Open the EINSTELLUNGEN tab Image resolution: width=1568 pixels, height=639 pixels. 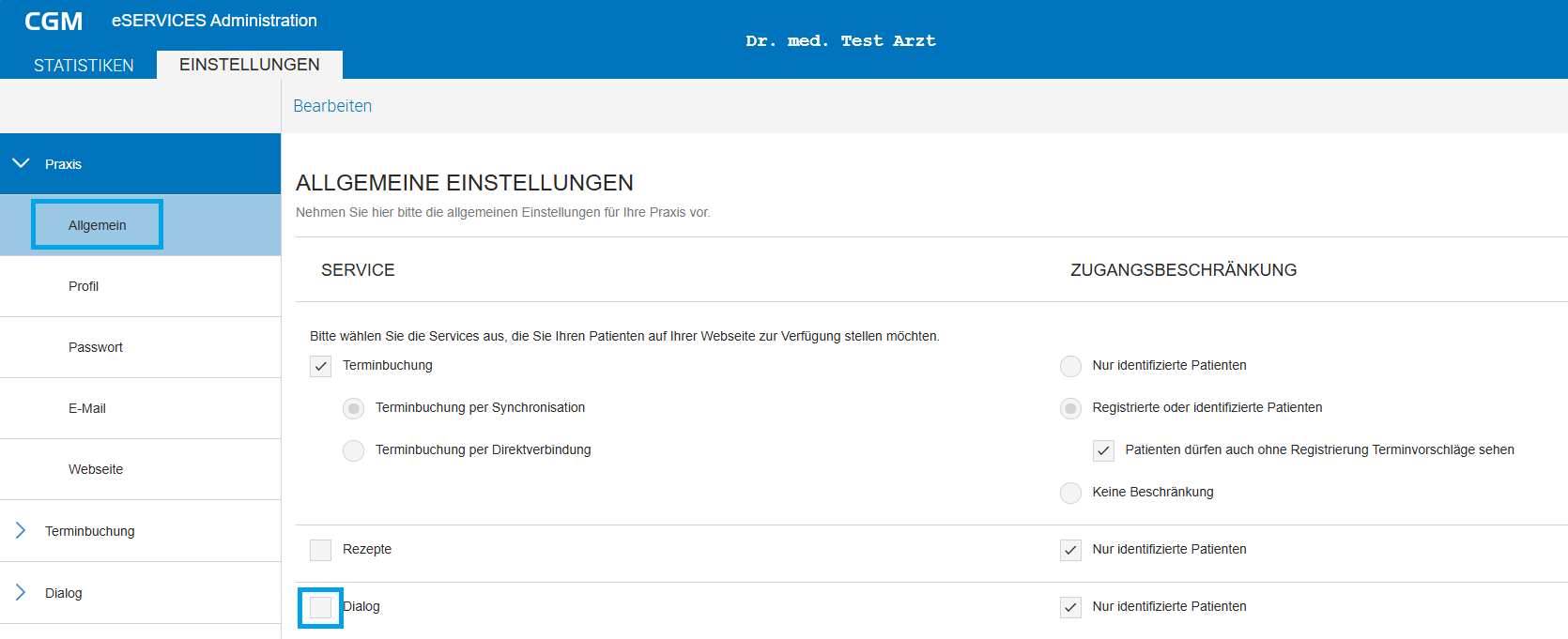[249, 65]
